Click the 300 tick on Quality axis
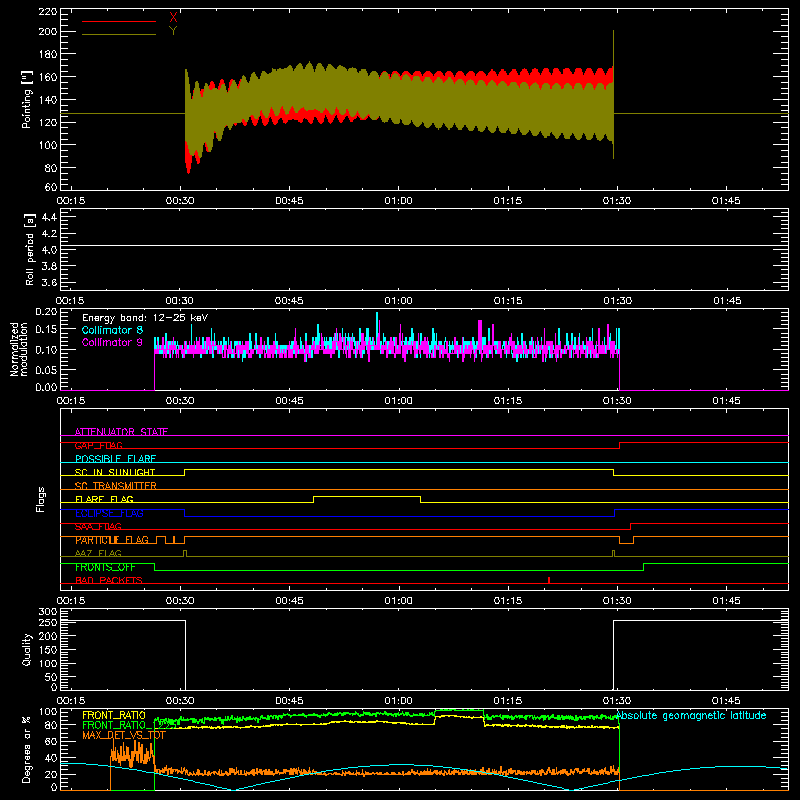The width and height of the screenshot is (800, 800). pyautogui.click(x=48, y=612)
